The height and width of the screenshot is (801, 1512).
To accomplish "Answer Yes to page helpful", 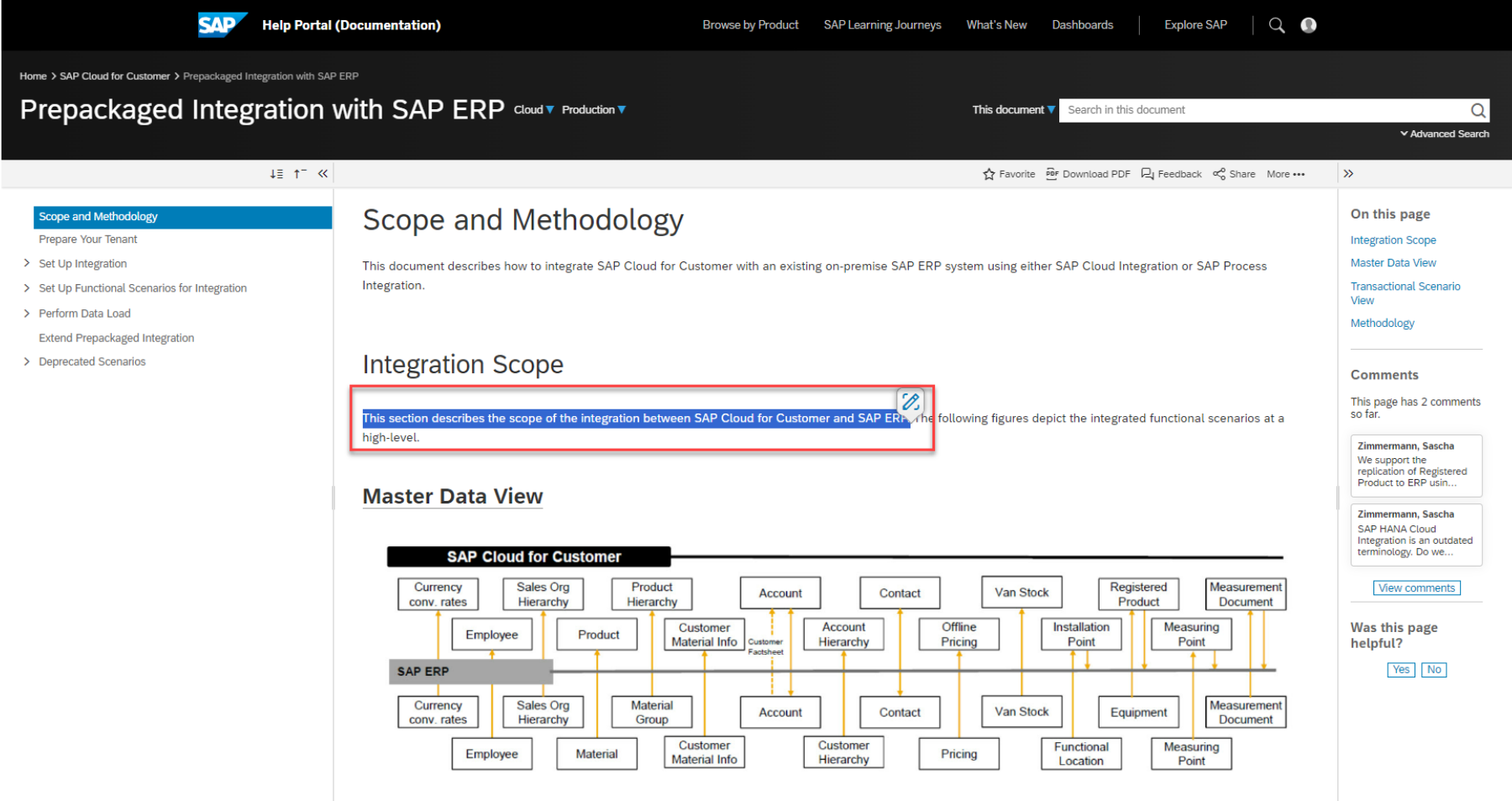I will [x=1400, y=670].
